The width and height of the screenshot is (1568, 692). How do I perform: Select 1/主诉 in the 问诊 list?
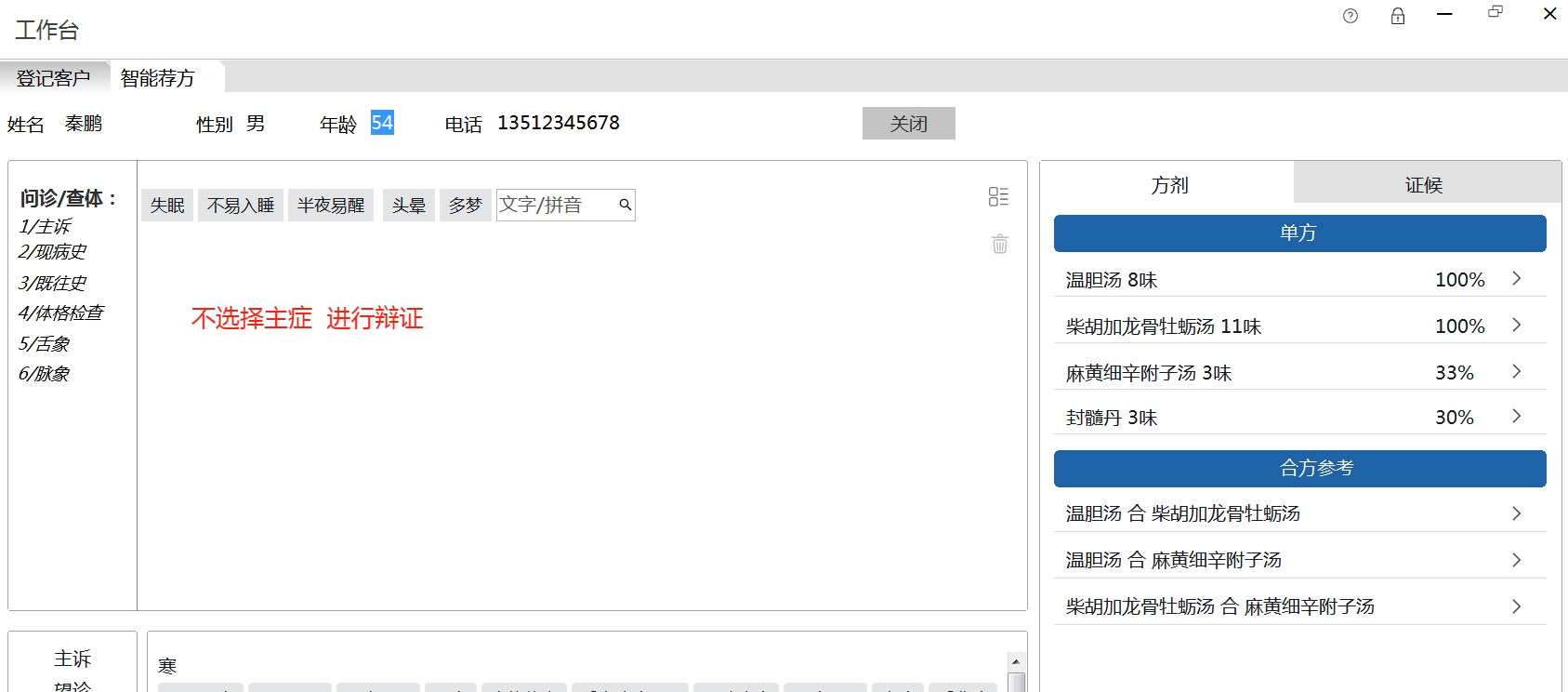tap(45, 226)
